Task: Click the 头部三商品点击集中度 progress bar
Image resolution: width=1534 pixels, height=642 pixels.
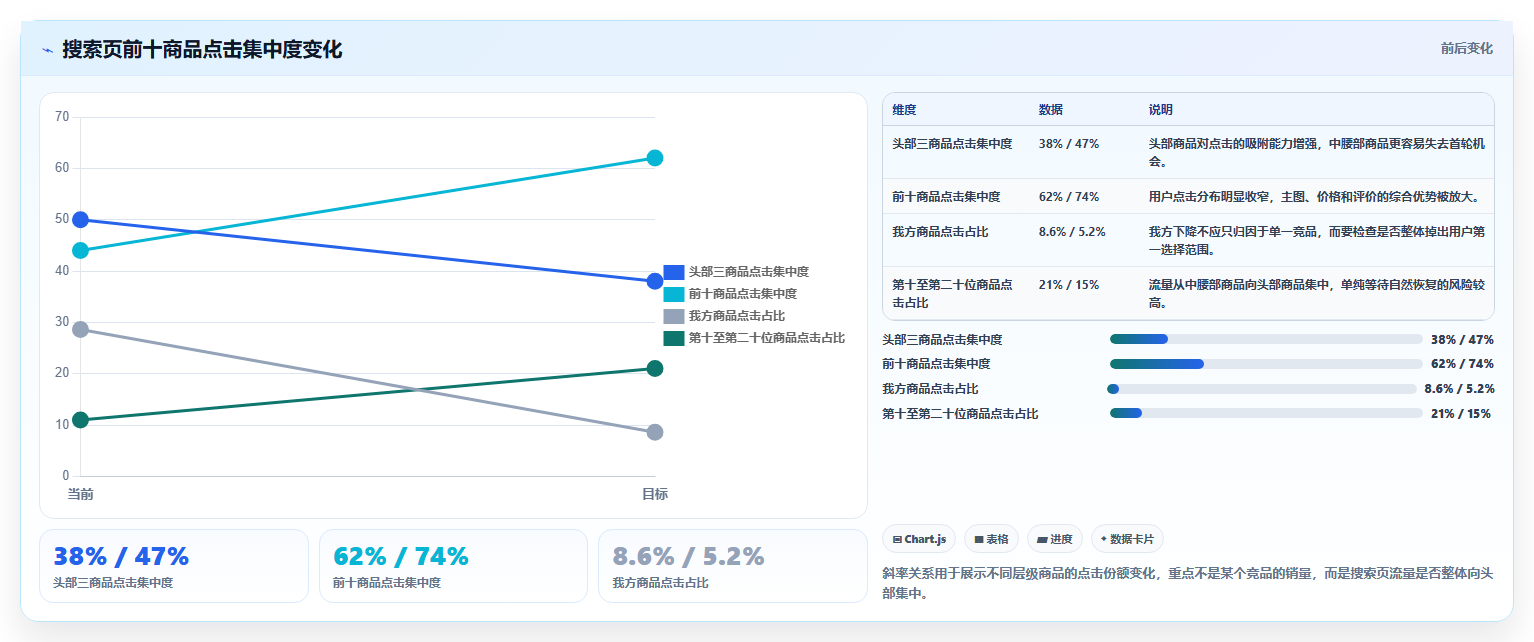Action: point(1266,340)
